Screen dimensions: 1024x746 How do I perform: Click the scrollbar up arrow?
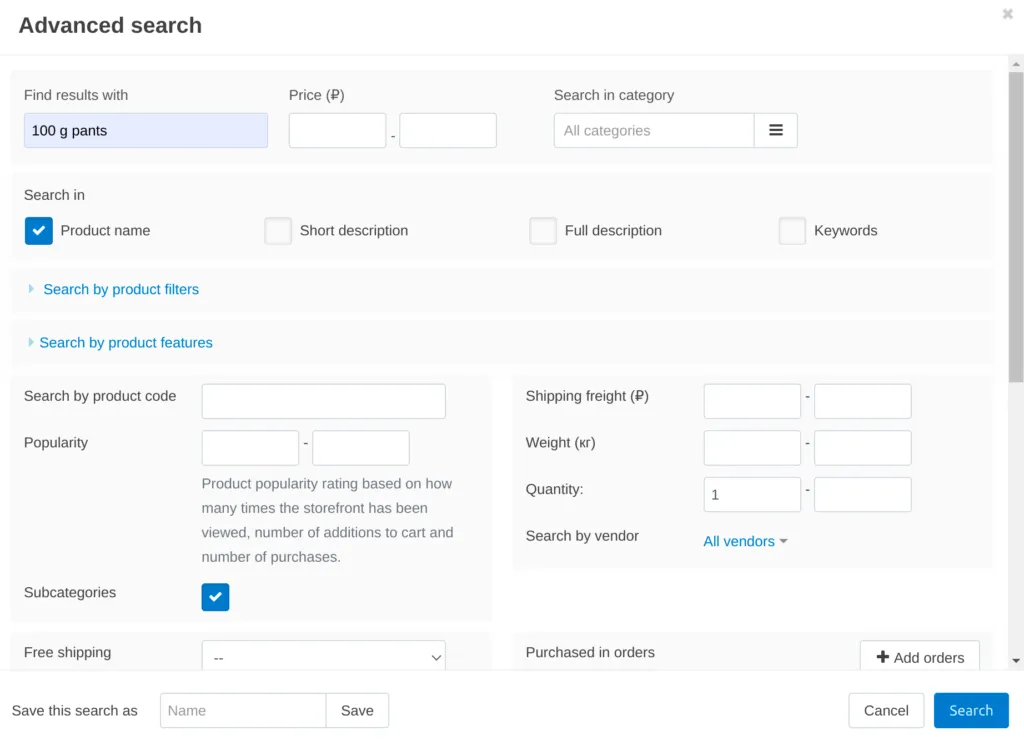[x=1016, y=64]
